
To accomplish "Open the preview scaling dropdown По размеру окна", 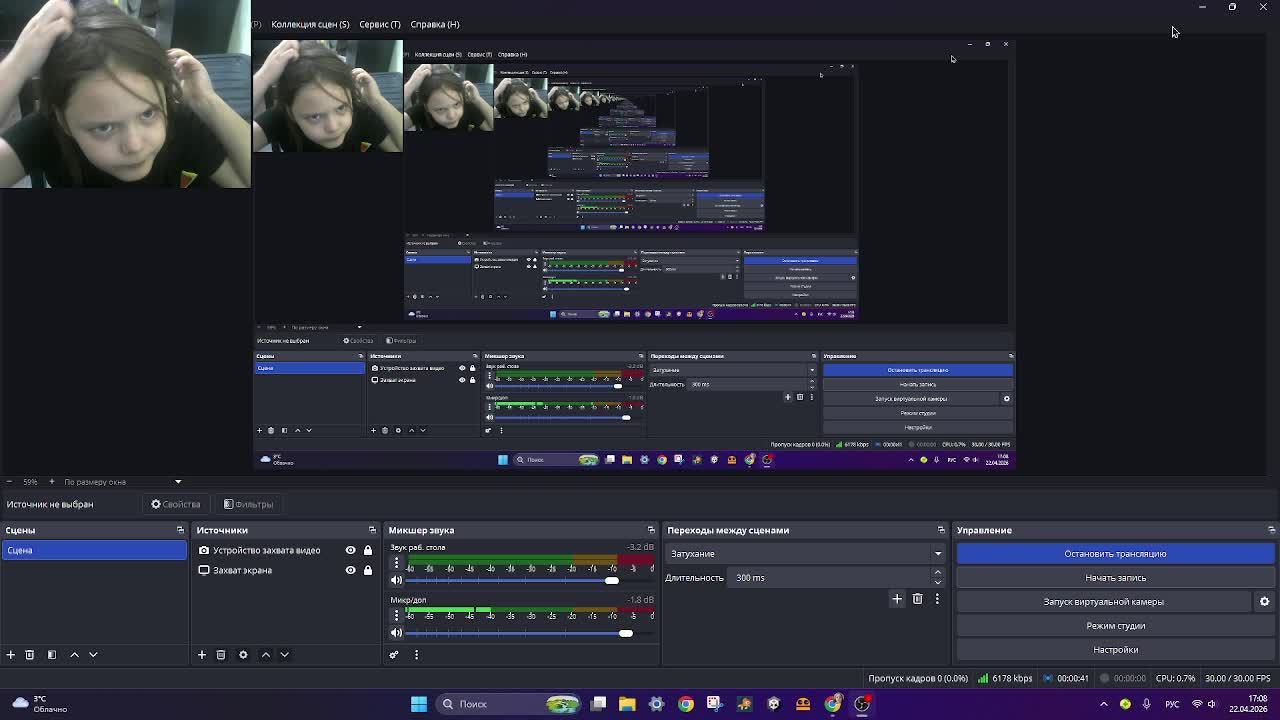I will pos(122,482).
